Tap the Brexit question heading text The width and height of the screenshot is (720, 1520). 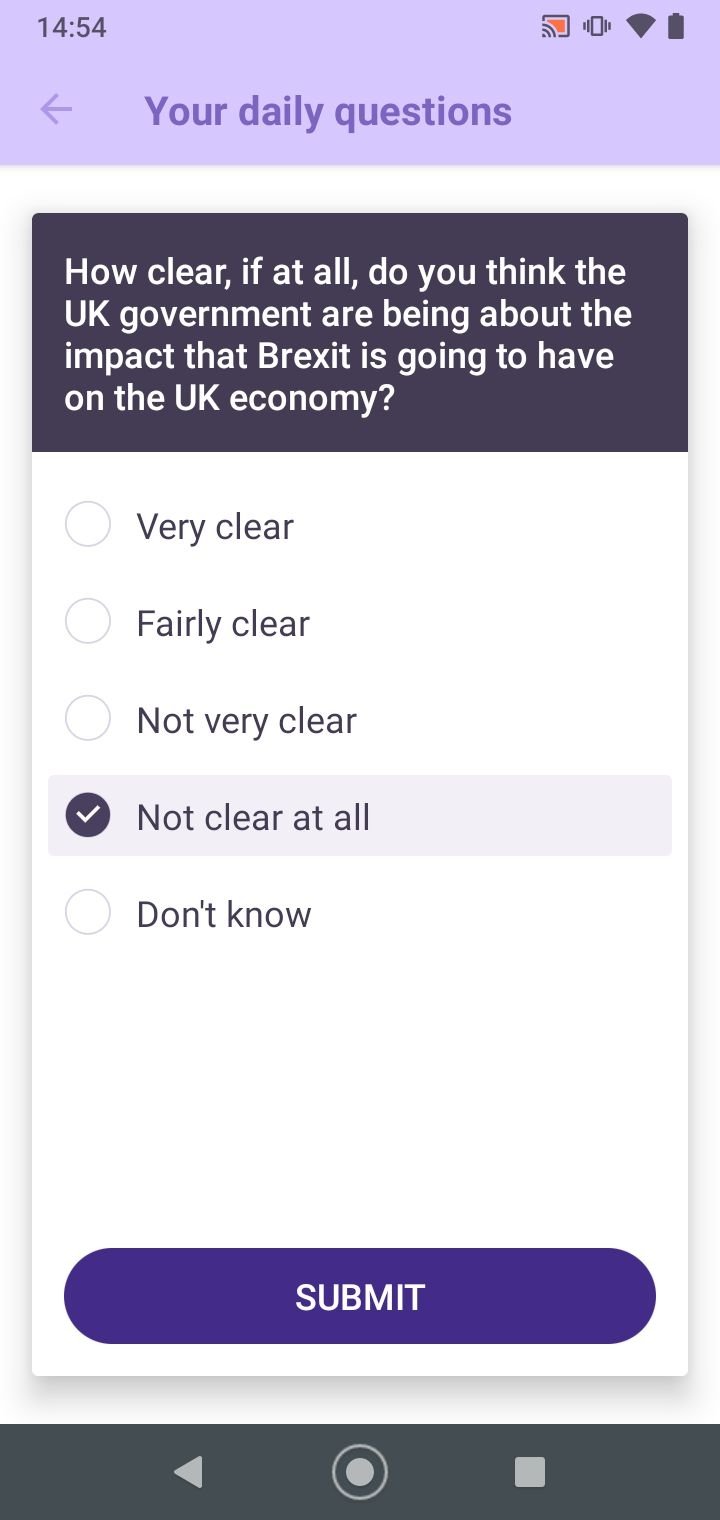(348, 335)
